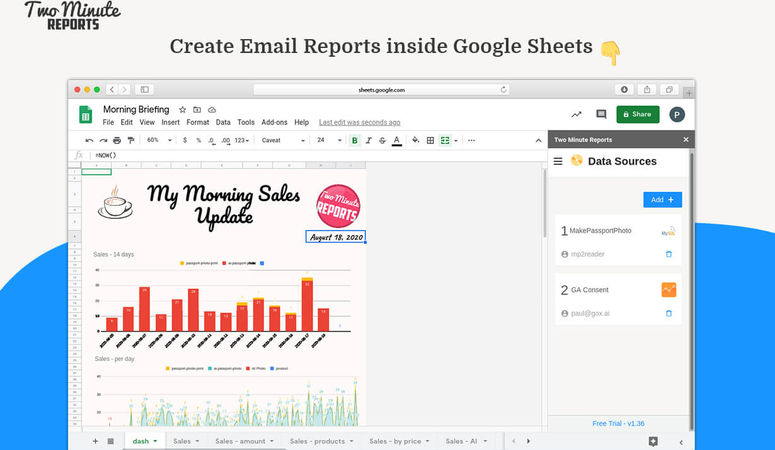Star the Morning Briefing document
Screen dimensions: 775x450
[x=182, y=110]
